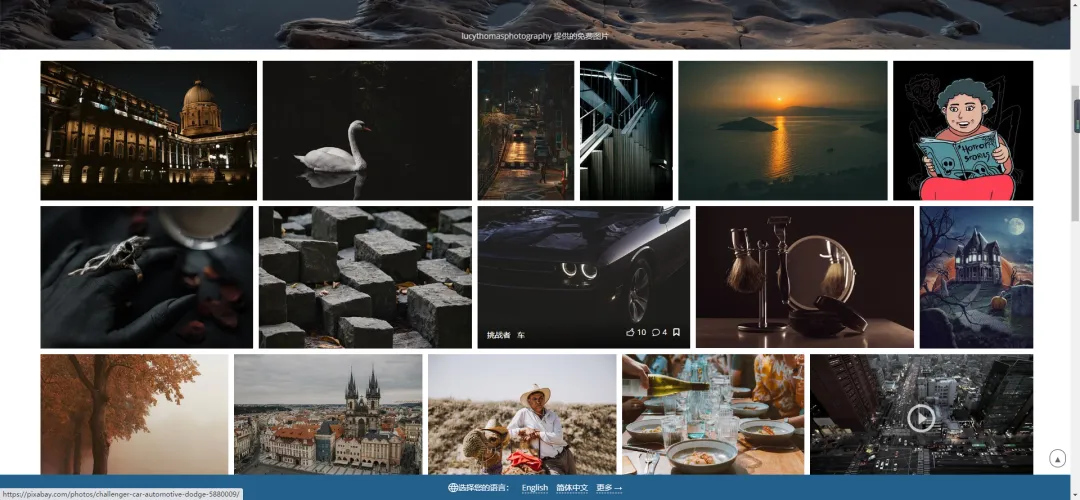Screen dimensions: 1080x500
Task: Click the globe language icon
Action: 453,488
